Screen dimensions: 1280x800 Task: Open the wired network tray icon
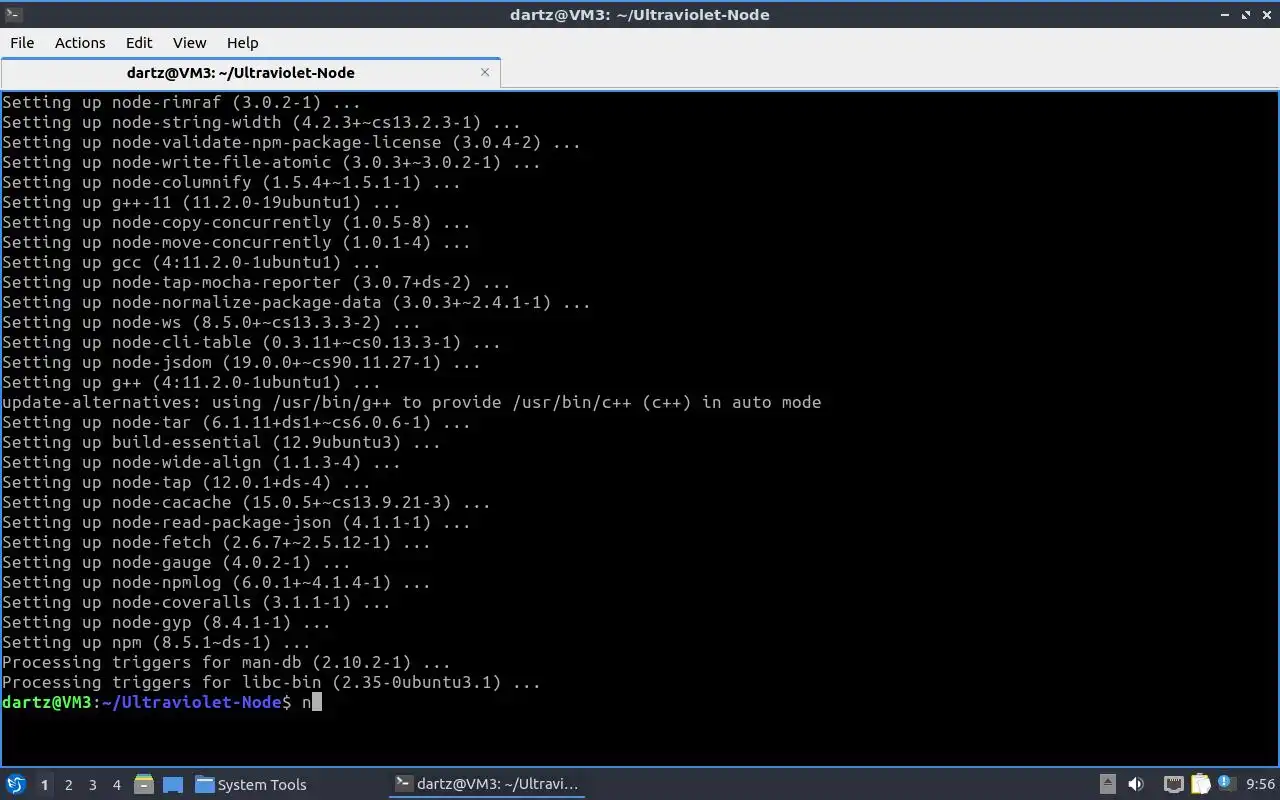[x=1173, y=784]
